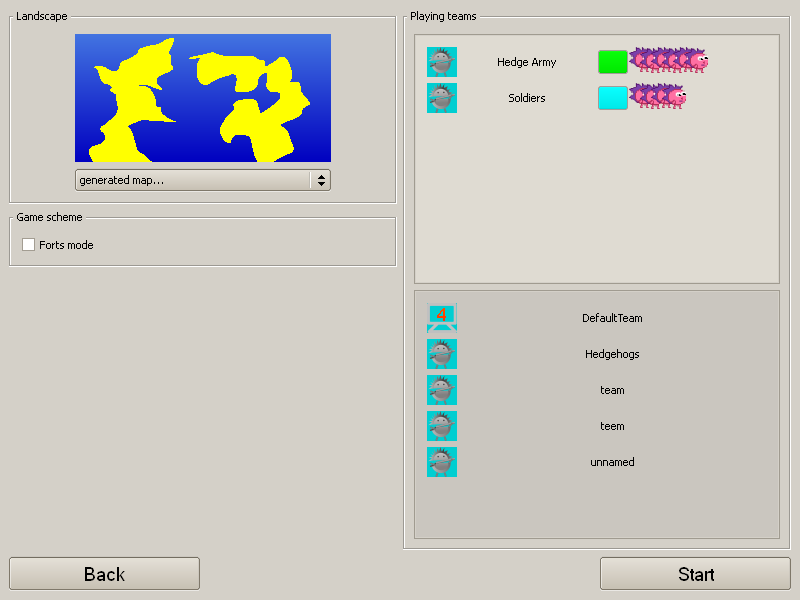Select the DefaultTeam name entry
Image resolution: width=800 pixels, height=600 pixels.
click(612, 318)
